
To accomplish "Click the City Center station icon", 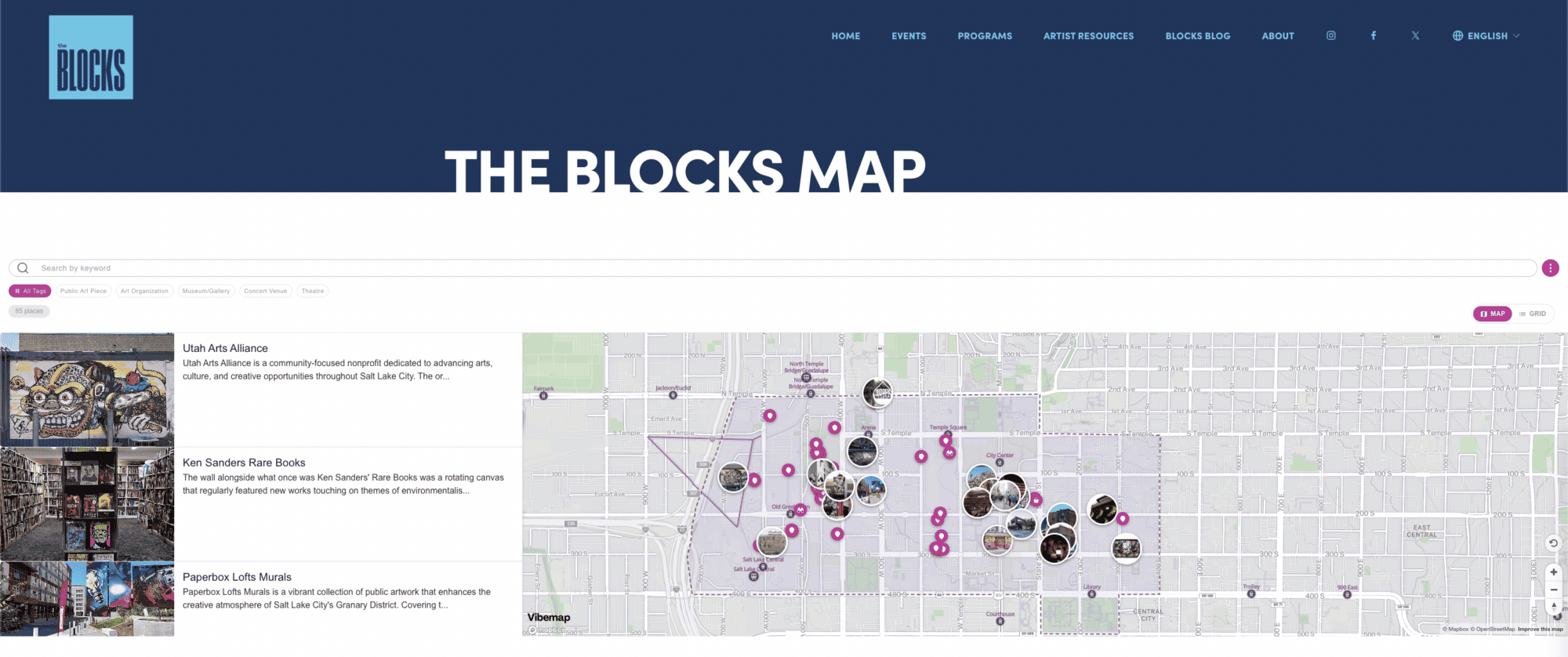I will (1000, 463).
